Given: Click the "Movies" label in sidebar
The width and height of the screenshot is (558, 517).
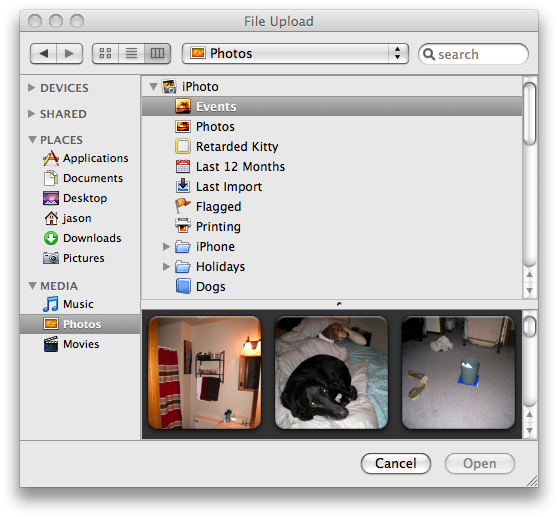Looking at the screenshot, I should point(81,344).
